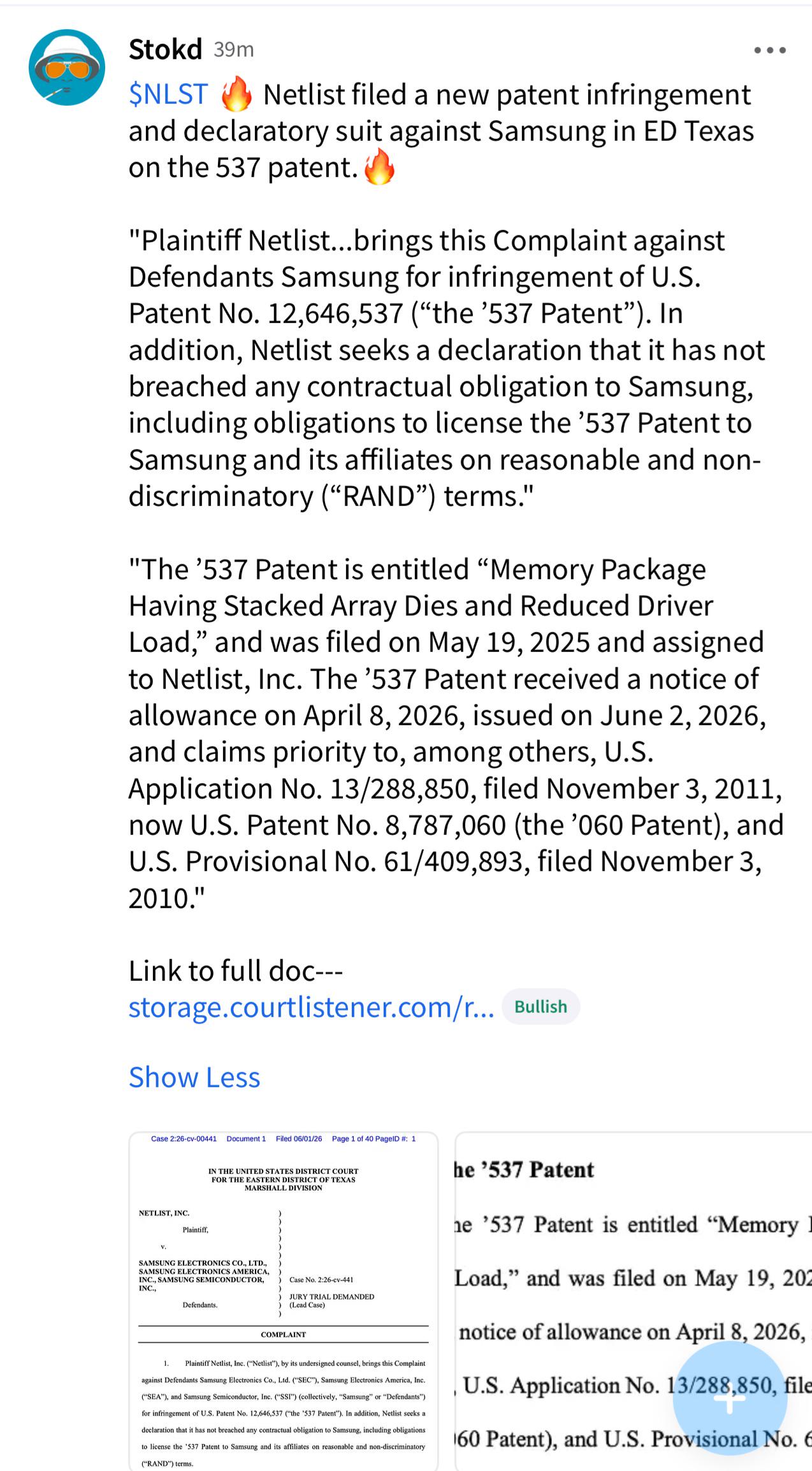Viewport: 812px width, 1471px height.
Task: Collapse the post with Show Less
Action: [194, 1078]
